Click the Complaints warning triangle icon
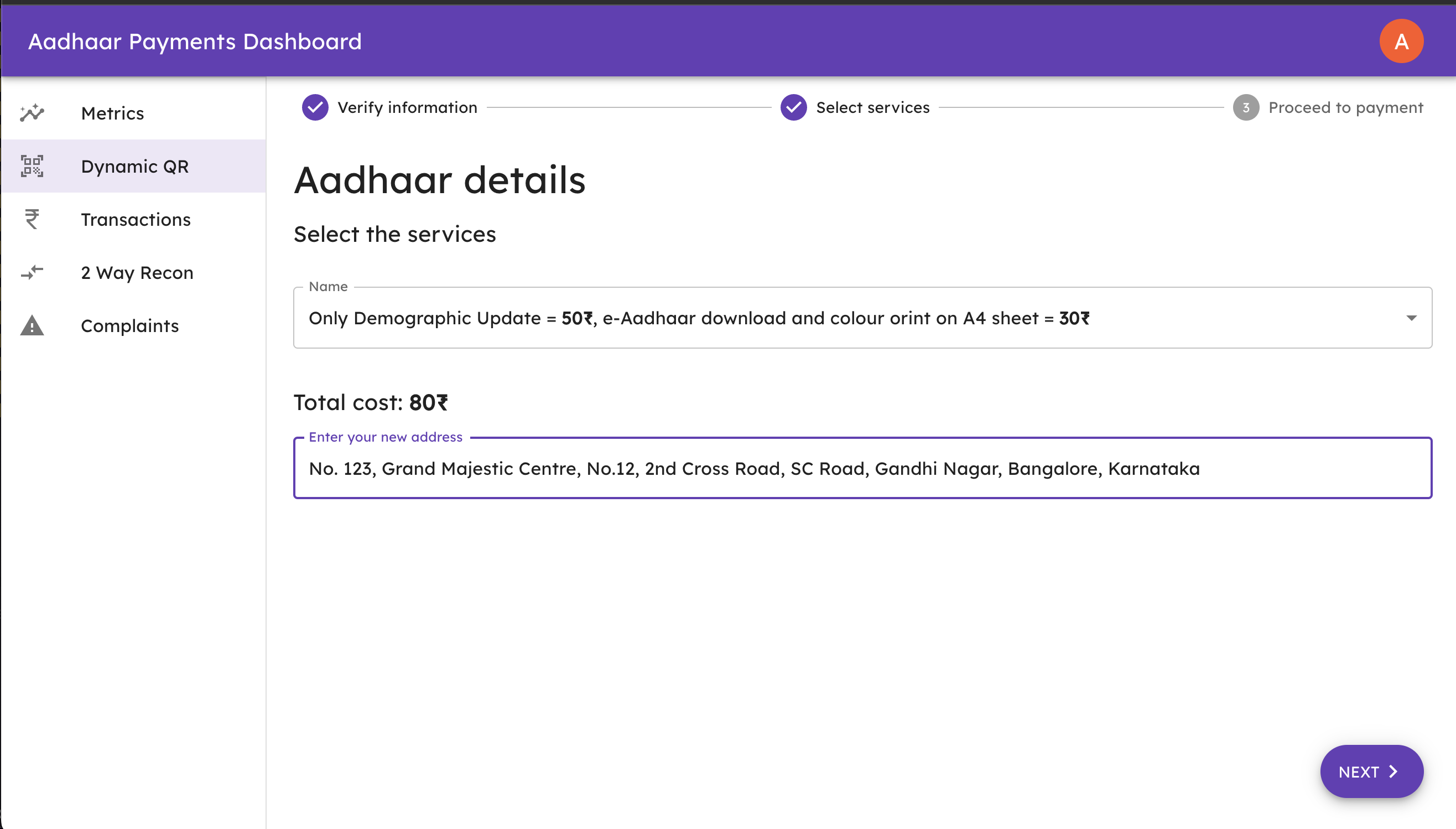The width and height of the screenshot is (1456, 829). click(32, 325)
